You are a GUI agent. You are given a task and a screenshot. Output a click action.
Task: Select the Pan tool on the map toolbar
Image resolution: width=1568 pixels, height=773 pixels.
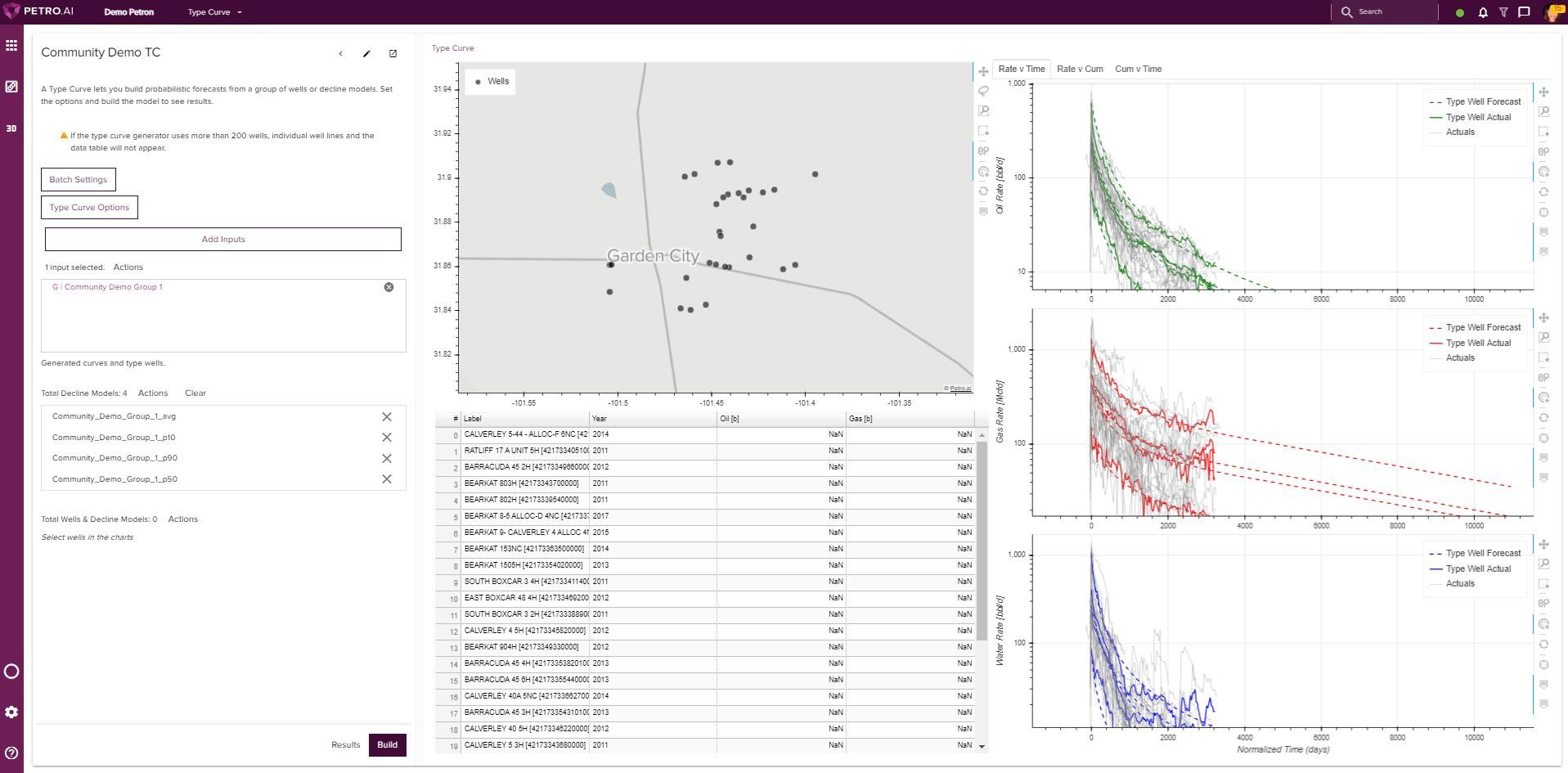click(983, 72)
